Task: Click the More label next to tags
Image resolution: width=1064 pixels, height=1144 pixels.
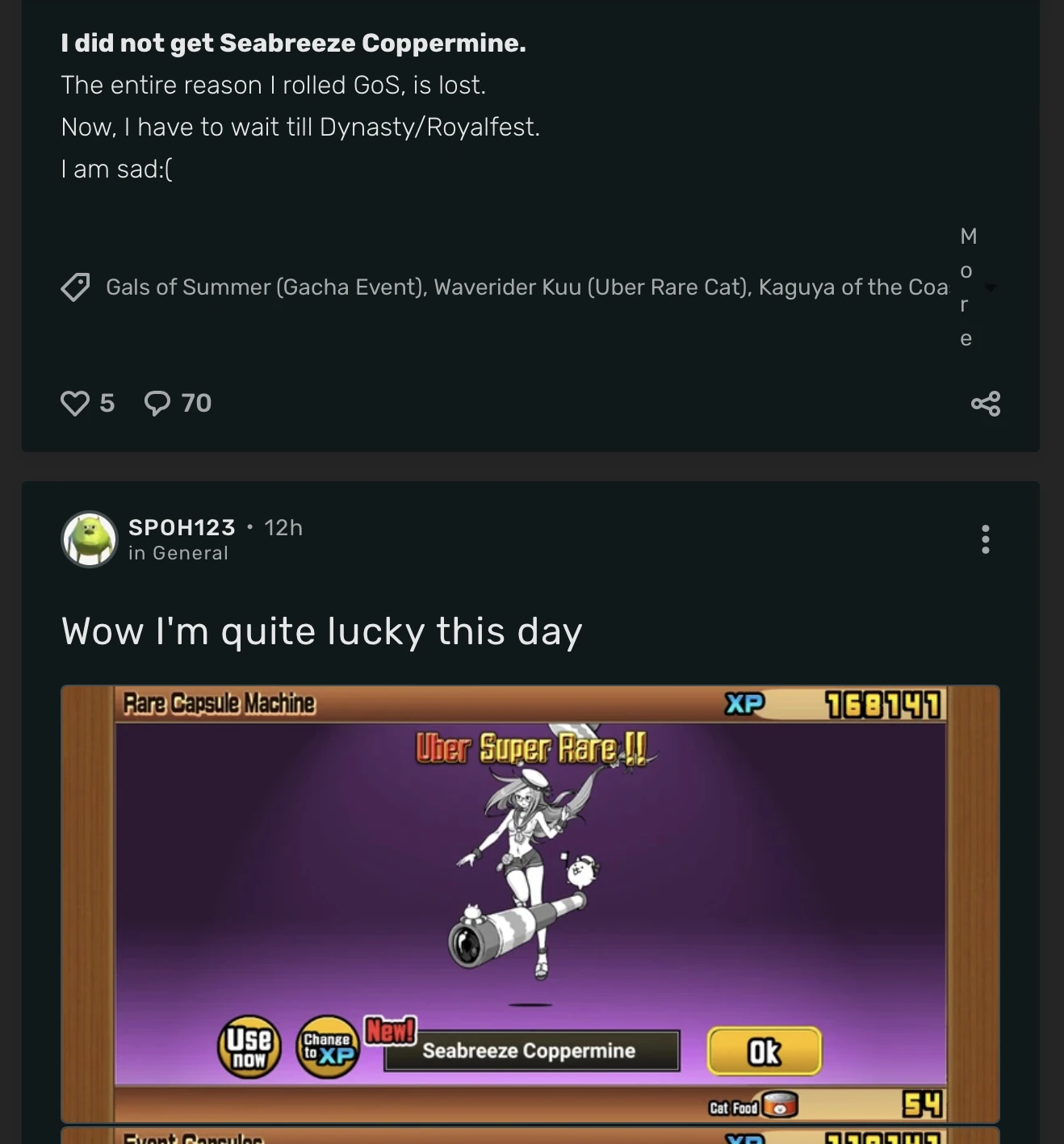Action: point(967,287)
